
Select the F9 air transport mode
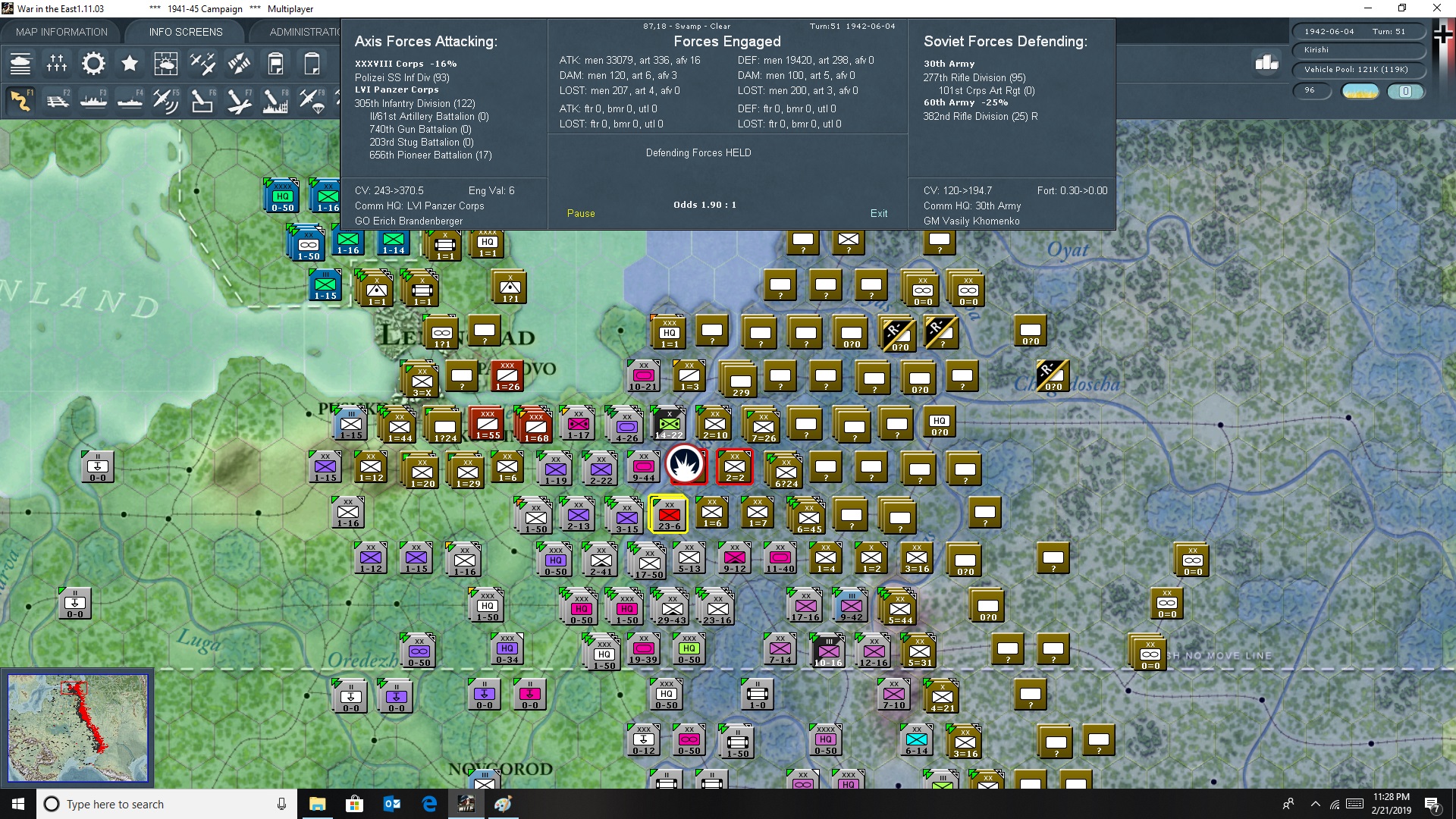coord(312,100)
